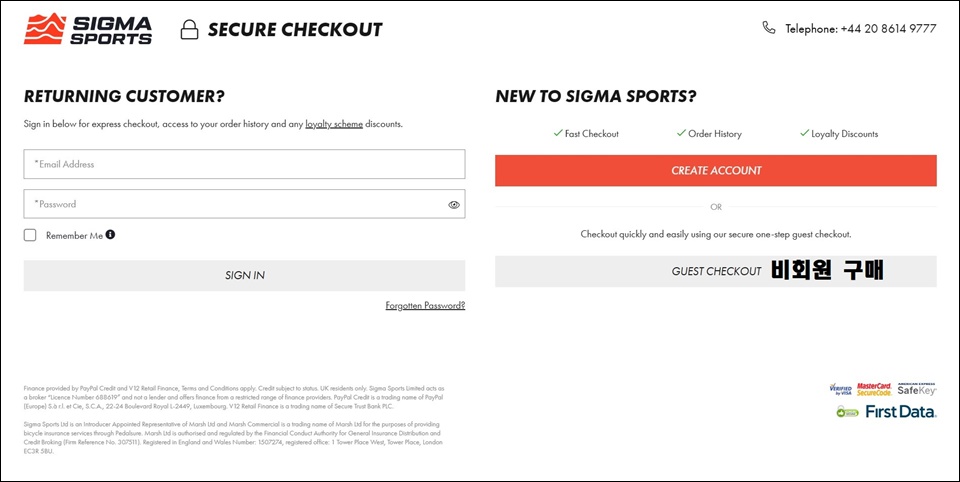Viewport: 960px width, 482px height.
Task: Tick the Remember Me checkbox
Action: [x=30, y=235]
